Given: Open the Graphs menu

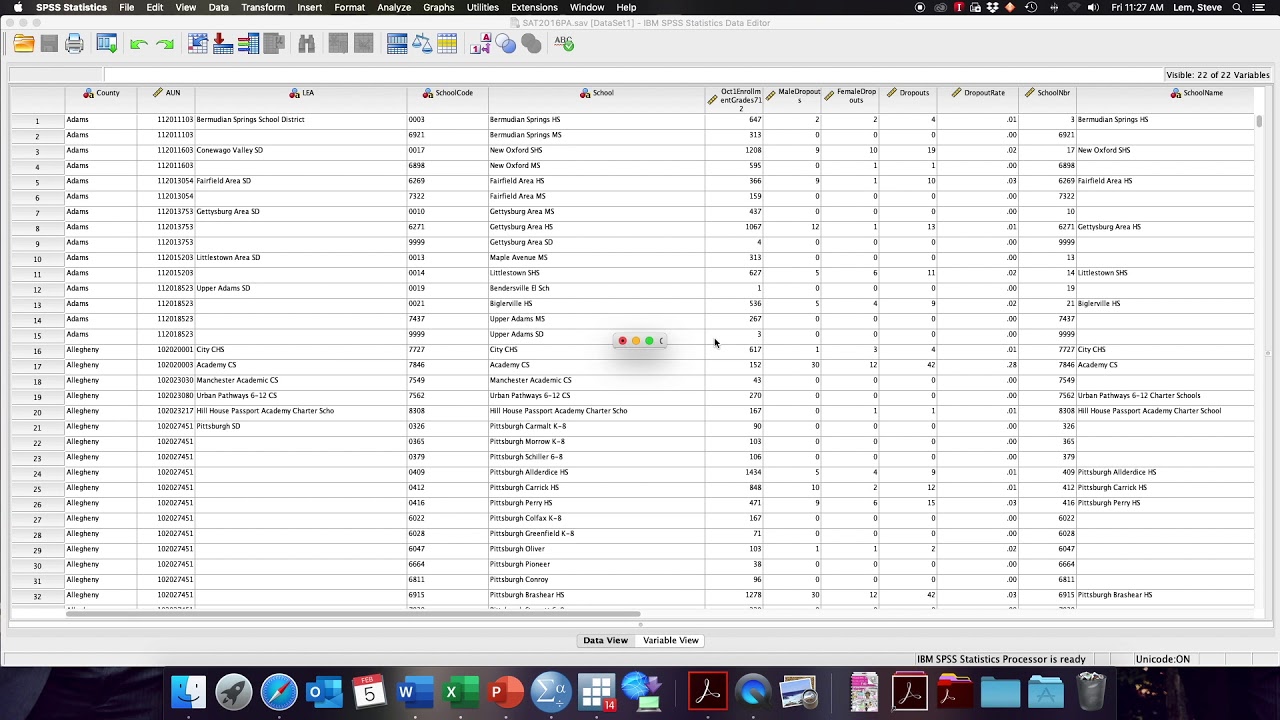Looking at the screenshot, I should (439, 7).
